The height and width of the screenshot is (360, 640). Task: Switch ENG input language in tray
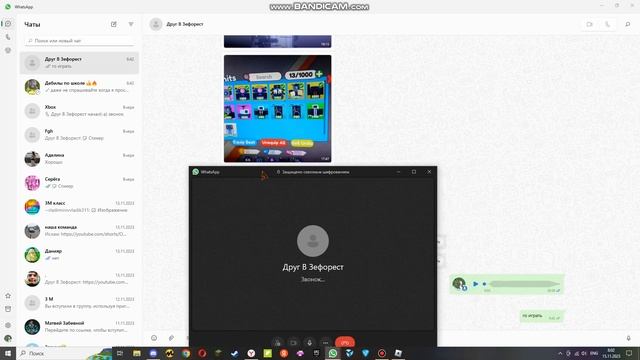pyautogui.click(x=594, y=353)
